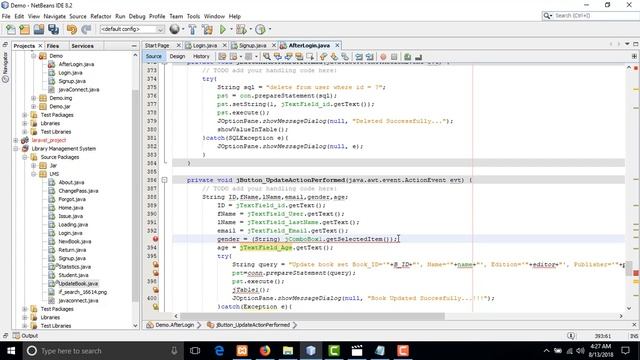Switch to the Signup.java editor tab
Viewport: 640px width, 360px height.
[x=252, y=45]
